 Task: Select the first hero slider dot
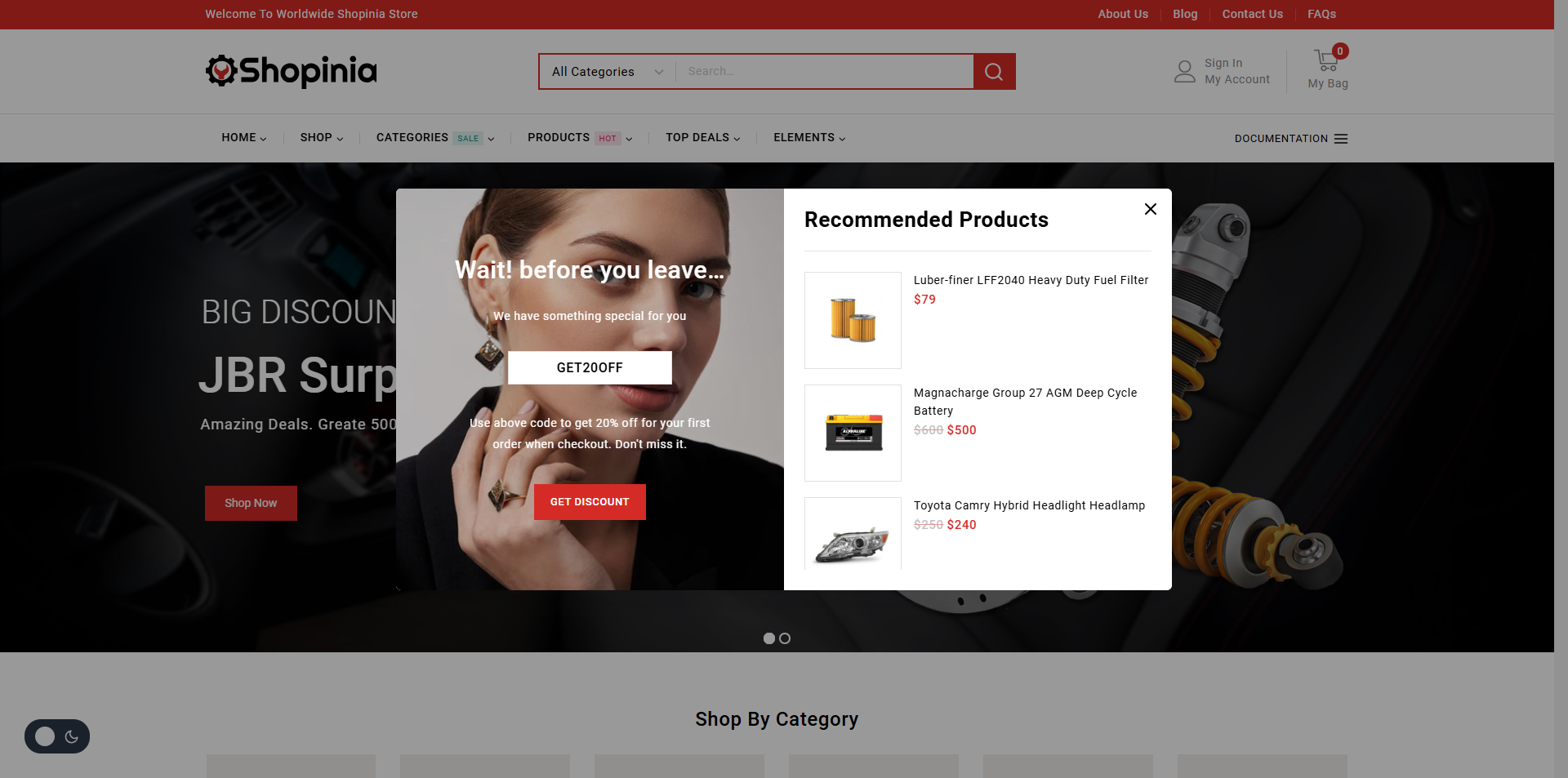click(x=769, y=638)
